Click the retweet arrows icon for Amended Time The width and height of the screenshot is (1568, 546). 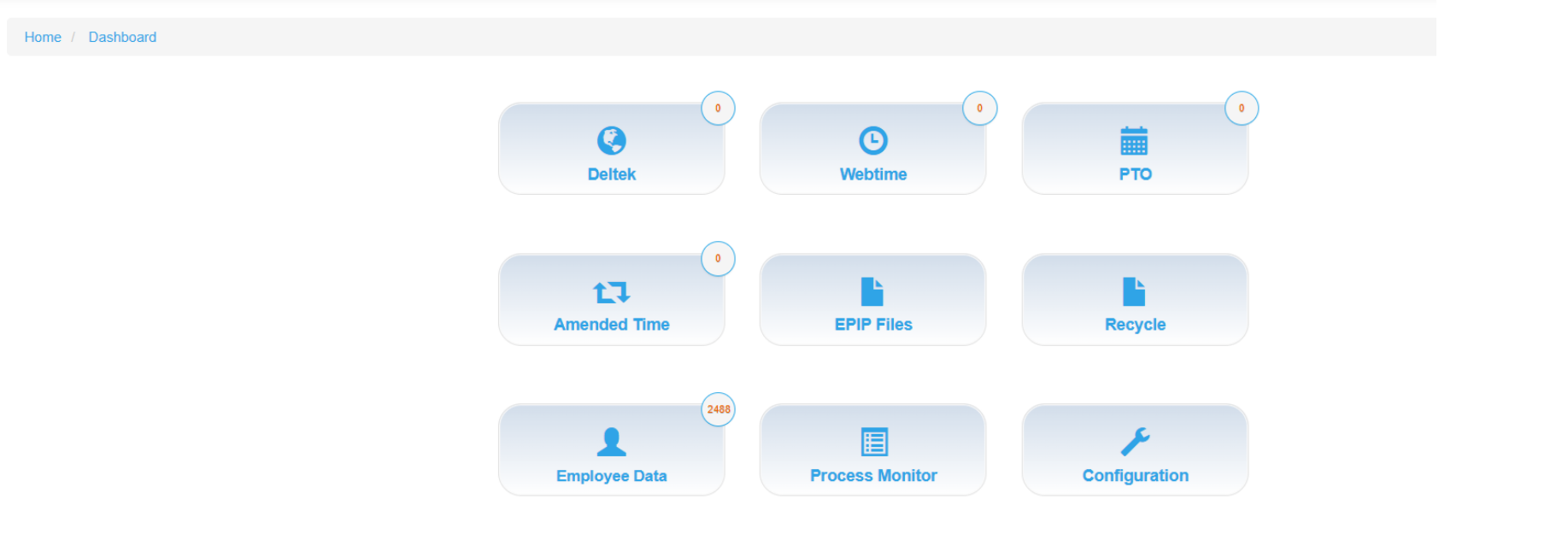(611, 292)
